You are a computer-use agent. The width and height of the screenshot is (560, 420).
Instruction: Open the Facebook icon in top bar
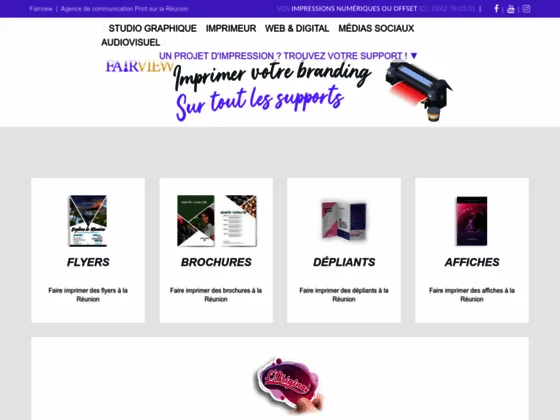[496, 9]
